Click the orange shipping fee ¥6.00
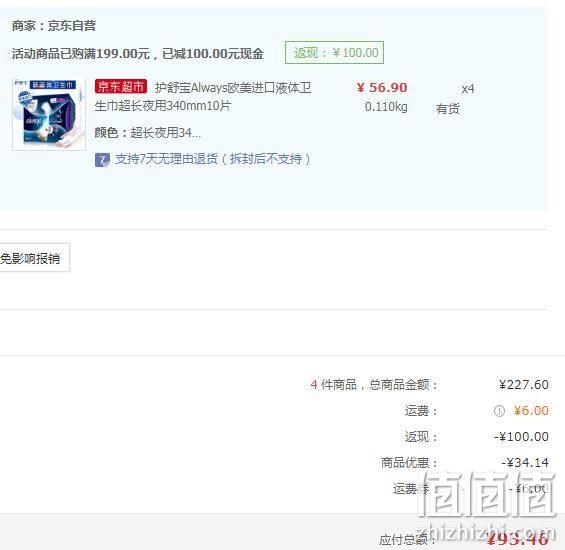The image size is (565, 550). tap(531, 411)
